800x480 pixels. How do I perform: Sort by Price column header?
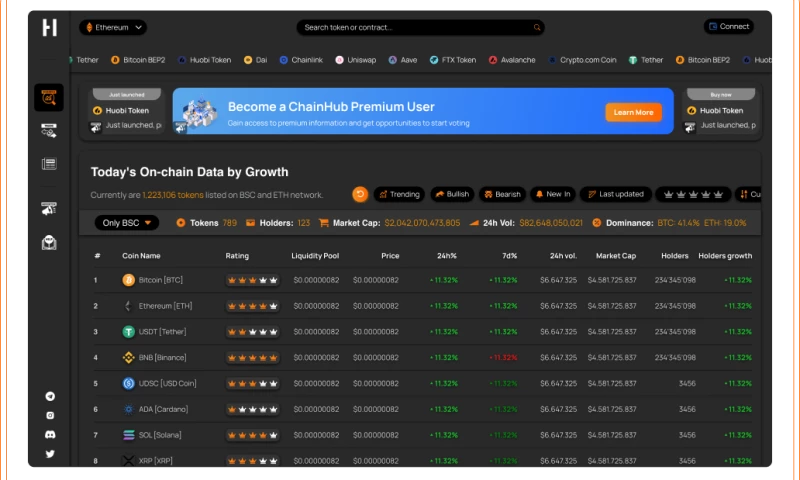(x=390, y=256)
